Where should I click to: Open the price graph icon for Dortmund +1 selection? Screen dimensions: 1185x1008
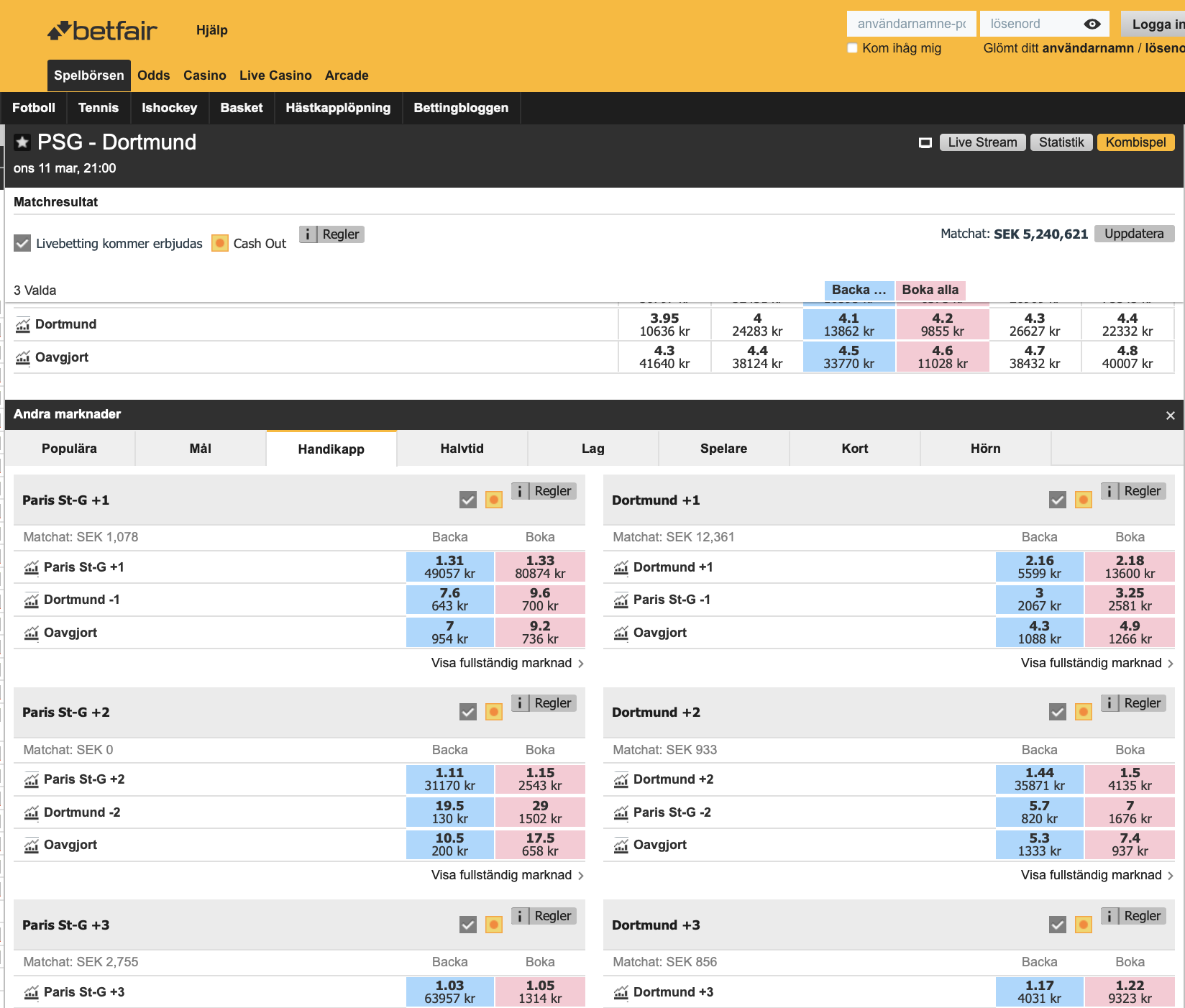point(623,567)
